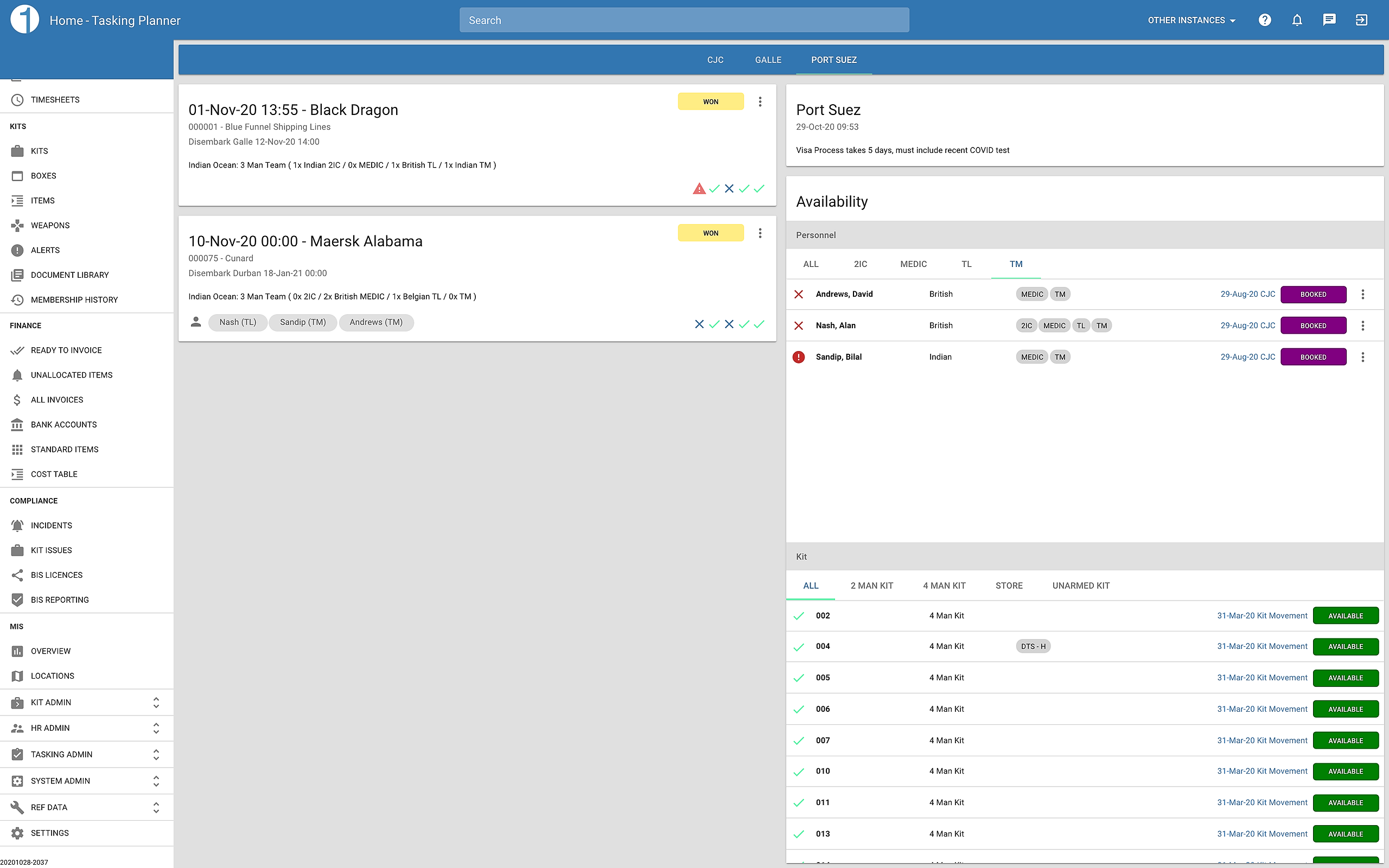Open notifications bell in the top bar
Viewport: 1389px width, 868px height.
1297,20
